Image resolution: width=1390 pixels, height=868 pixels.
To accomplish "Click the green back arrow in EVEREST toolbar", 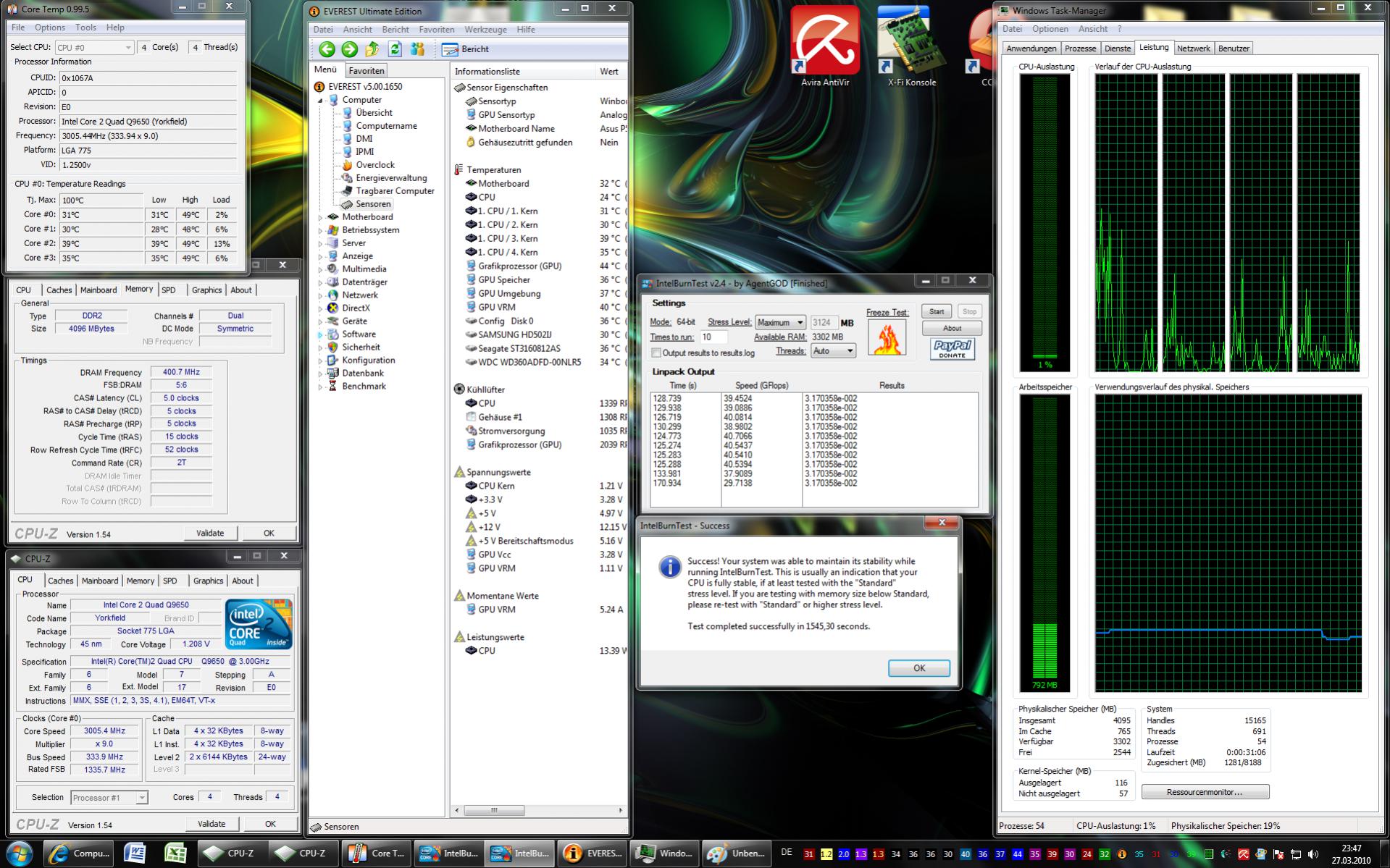I will pyautogui.click(x=327, y=49).
